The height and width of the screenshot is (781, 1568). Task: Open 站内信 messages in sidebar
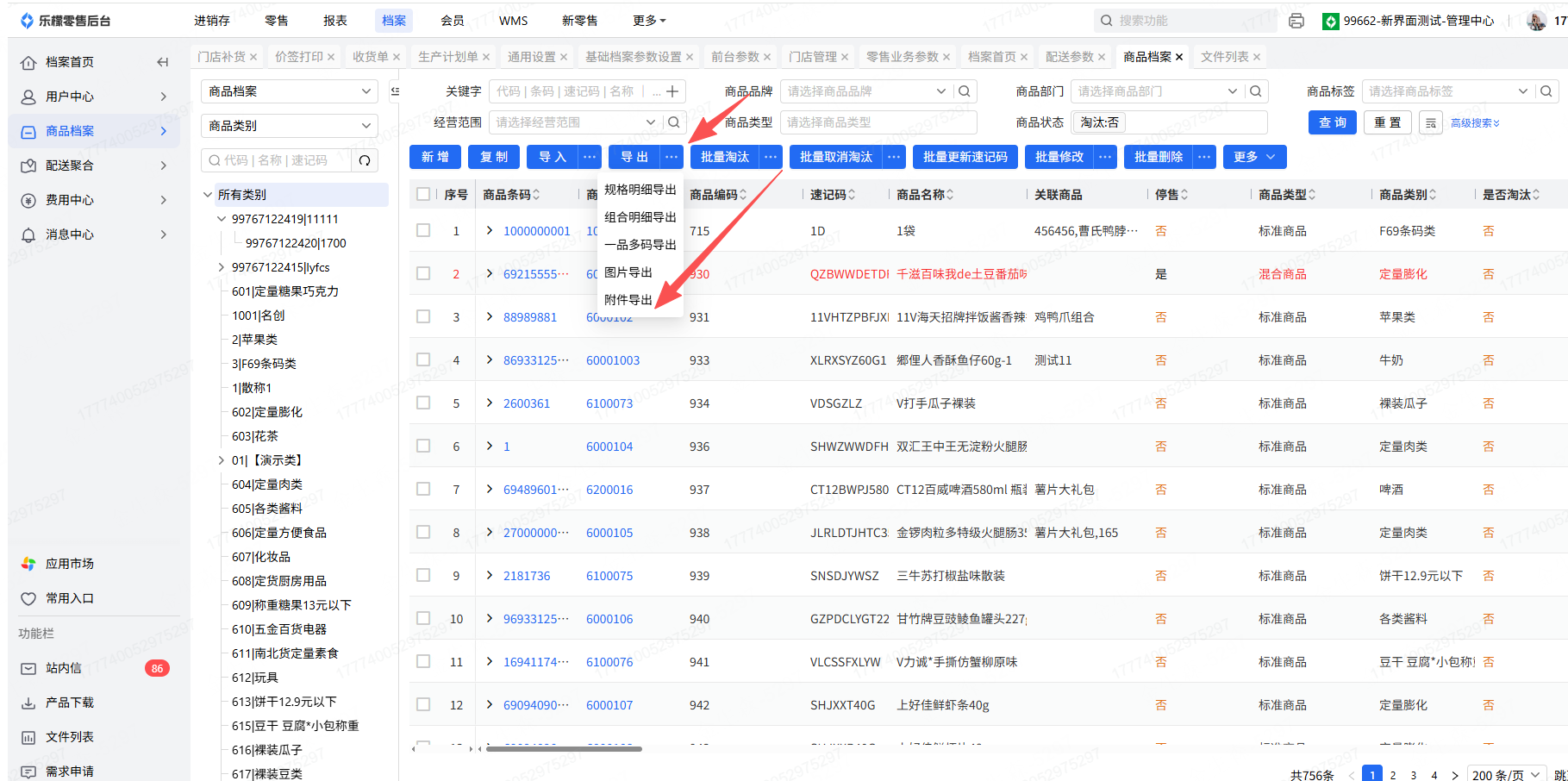coord(64,668)
